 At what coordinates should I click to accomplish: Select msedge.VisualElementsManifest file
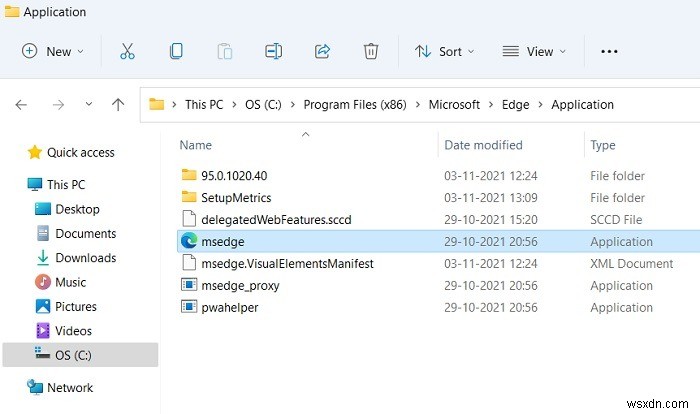(287, 263)
